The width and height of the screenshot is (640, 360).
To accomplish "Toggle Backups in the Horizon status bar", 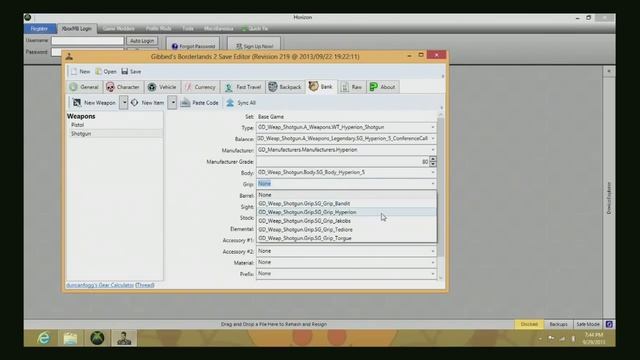I will tap(558, 324).
